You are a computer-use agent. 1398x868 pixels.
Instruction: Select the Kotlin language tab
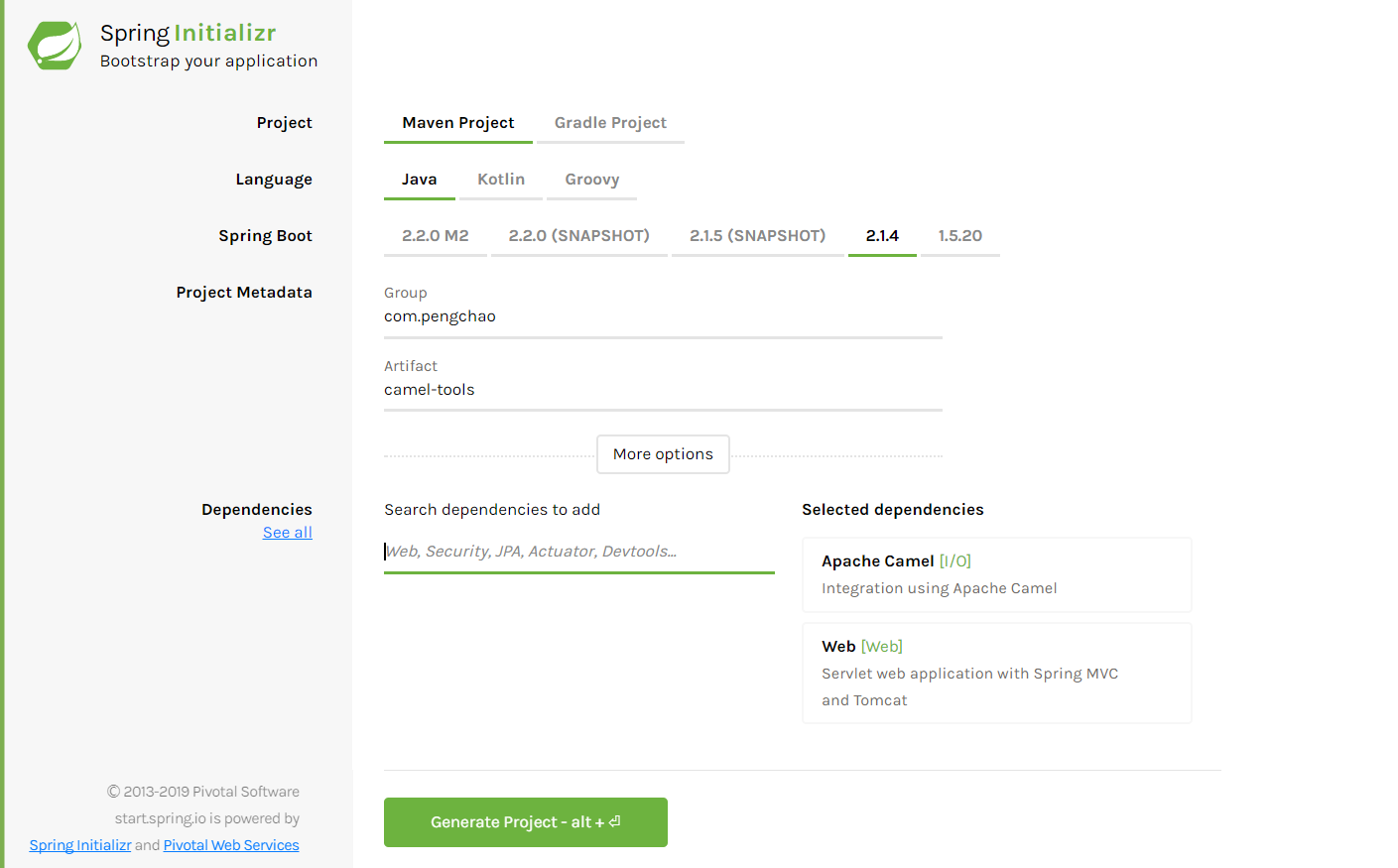tap(500, 179)
